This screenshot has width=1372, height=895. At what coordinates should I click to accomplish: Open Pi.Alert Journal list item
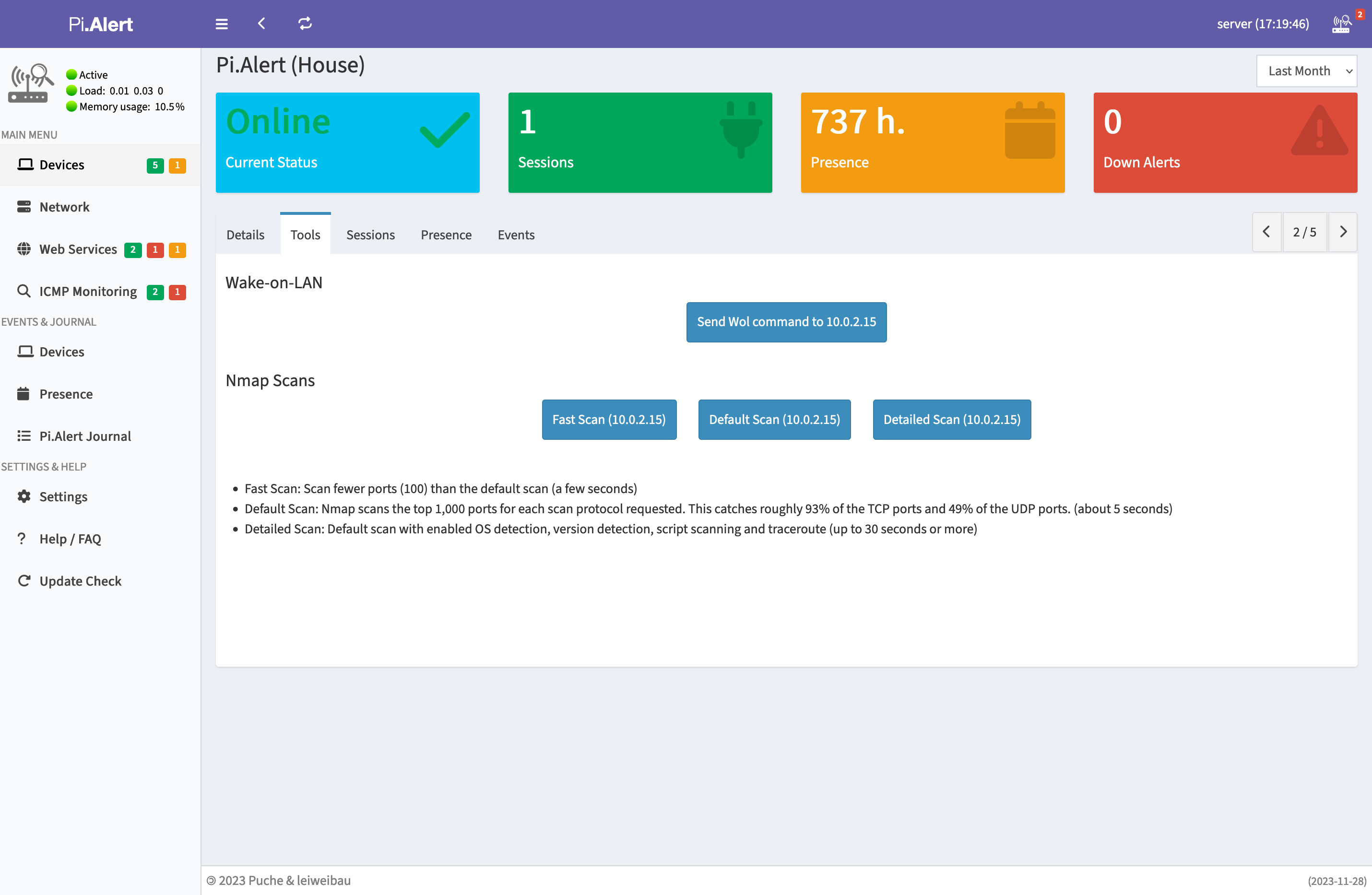pos(85,436)
